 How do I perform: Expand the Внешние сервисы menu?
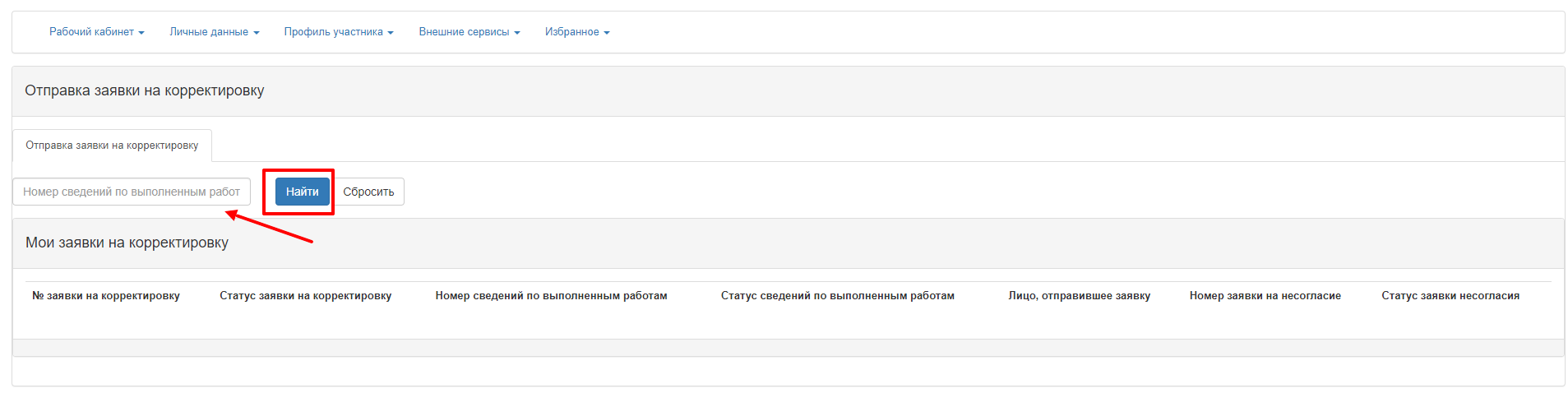point(469,32)
